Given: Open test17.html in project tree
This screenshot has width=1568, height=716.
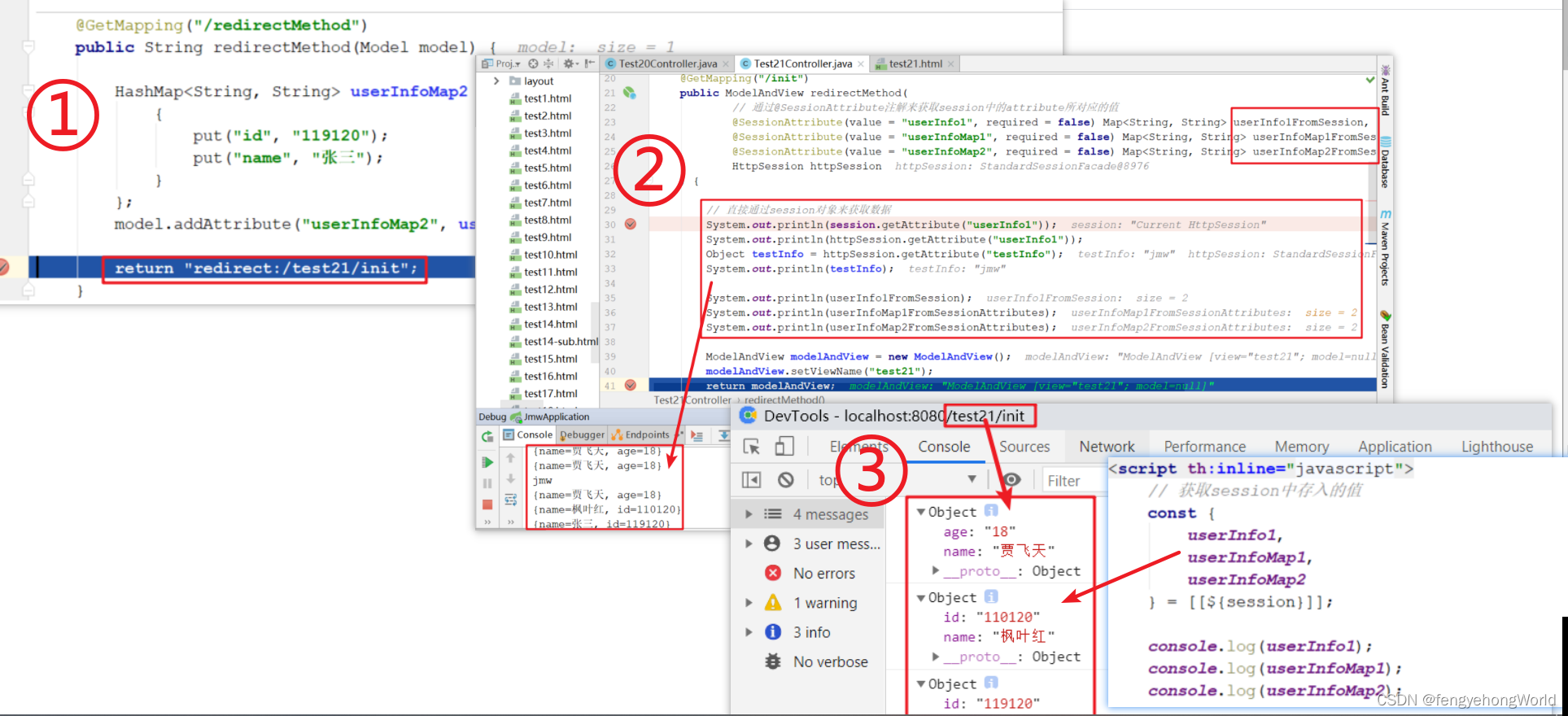Looking at the screenshot, I should pos(543,394).
